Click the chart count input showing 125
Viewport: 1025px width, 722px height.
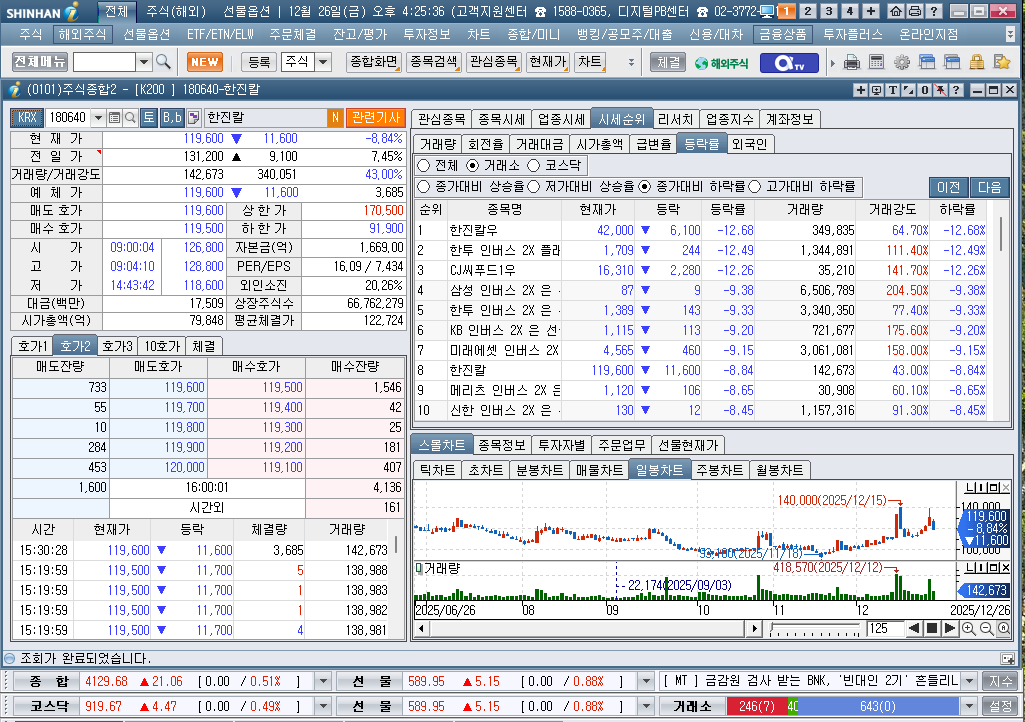pyautogui.click(x=884, y=628)
